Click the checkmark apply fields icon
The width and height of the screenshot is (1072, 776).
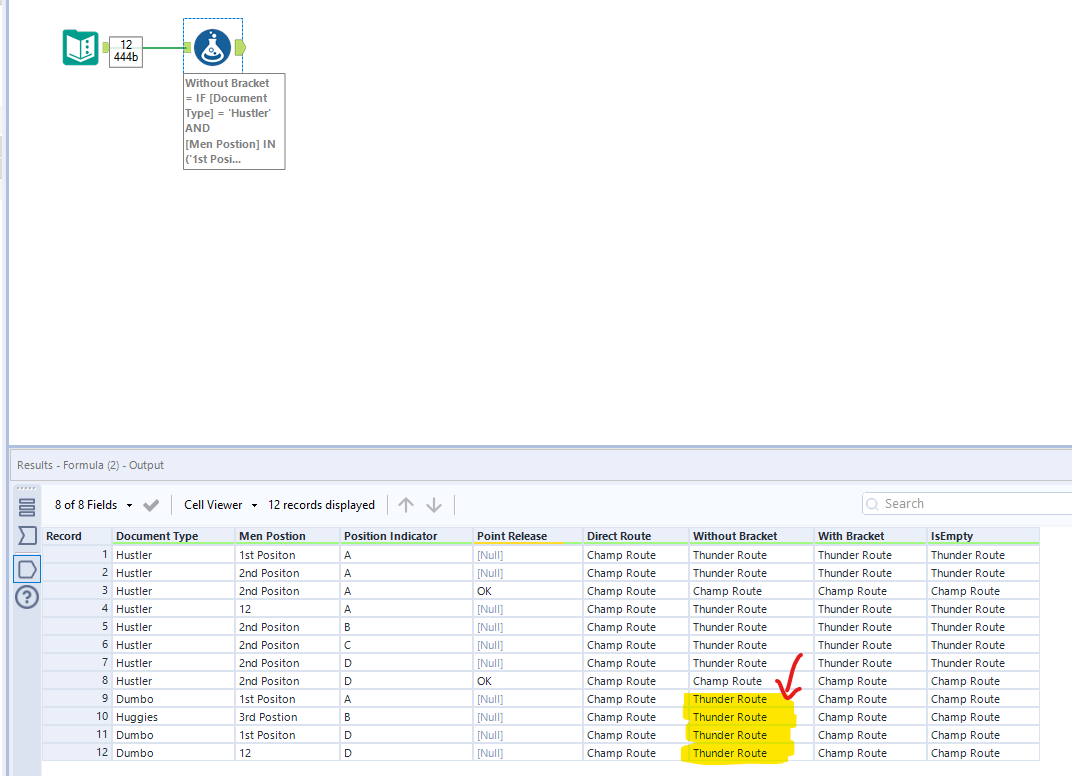(151, 505)
